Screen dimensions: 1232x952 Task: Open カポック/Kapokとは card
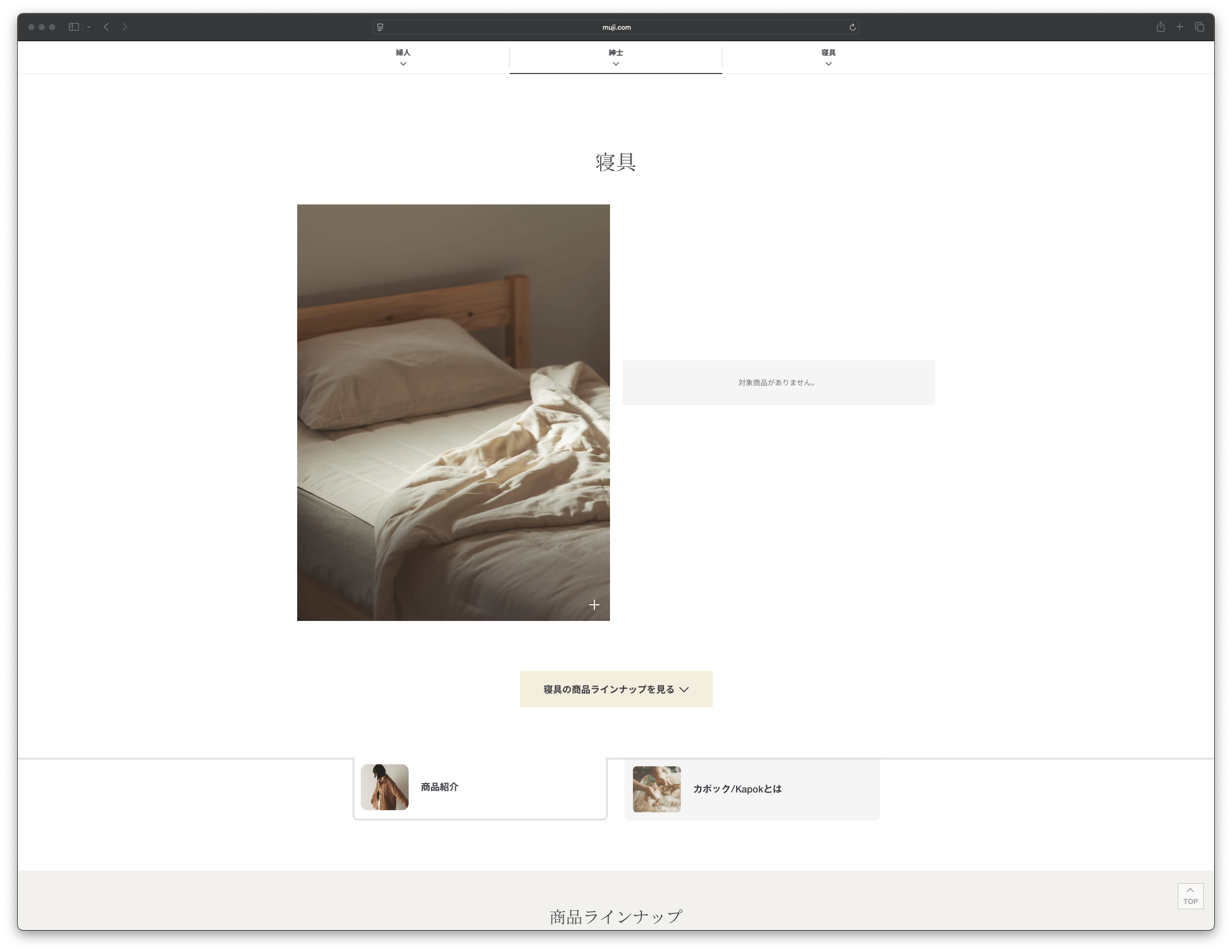pyautogui.click(x=751, y=789)
